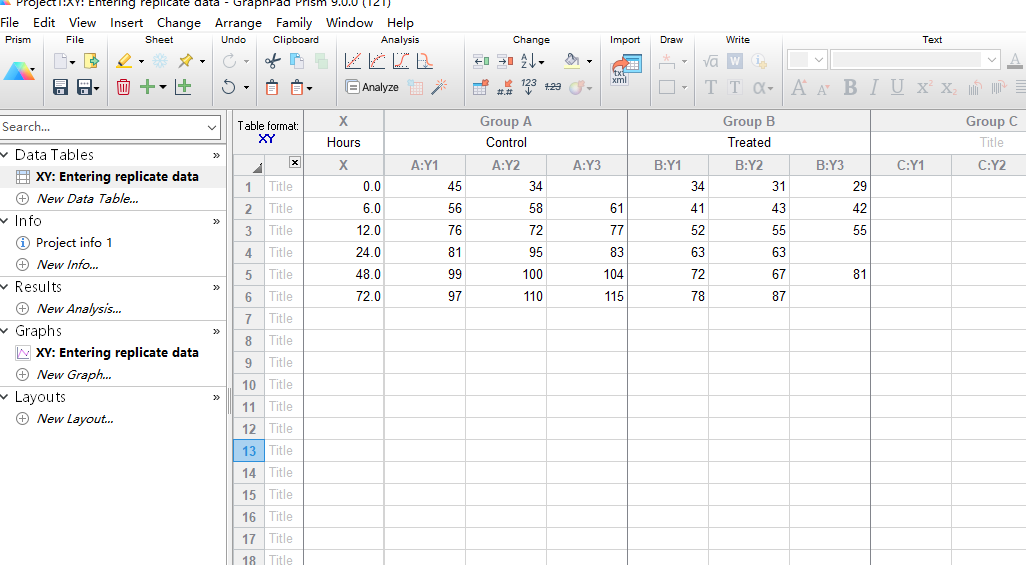Click the Redo arrow icon
Screen dimensions: 1026x565
[x=229, y=61]
